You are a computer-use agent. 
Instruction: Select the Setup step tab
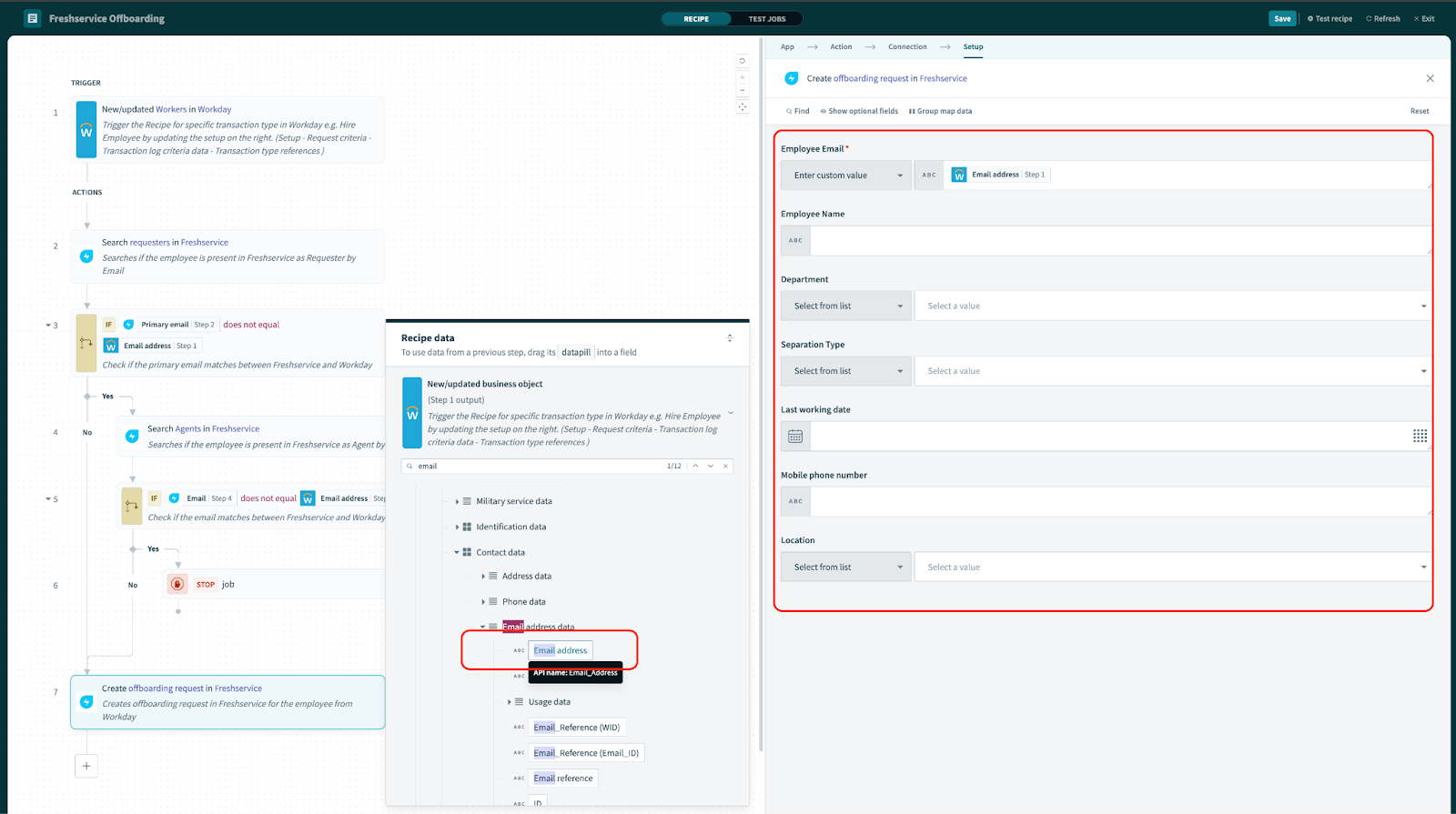tap(973, 46)
